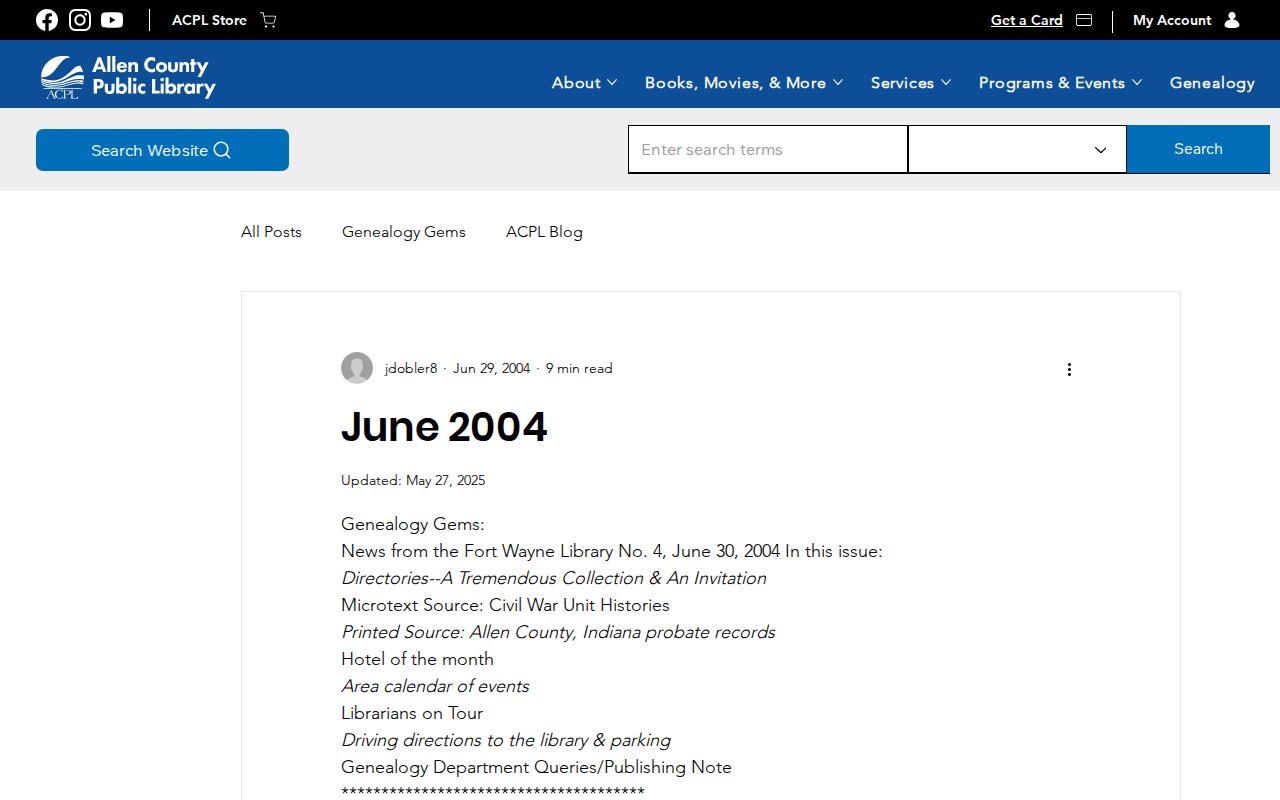
Task: Open the post's more actions menu
Action: pos(1069,369)
